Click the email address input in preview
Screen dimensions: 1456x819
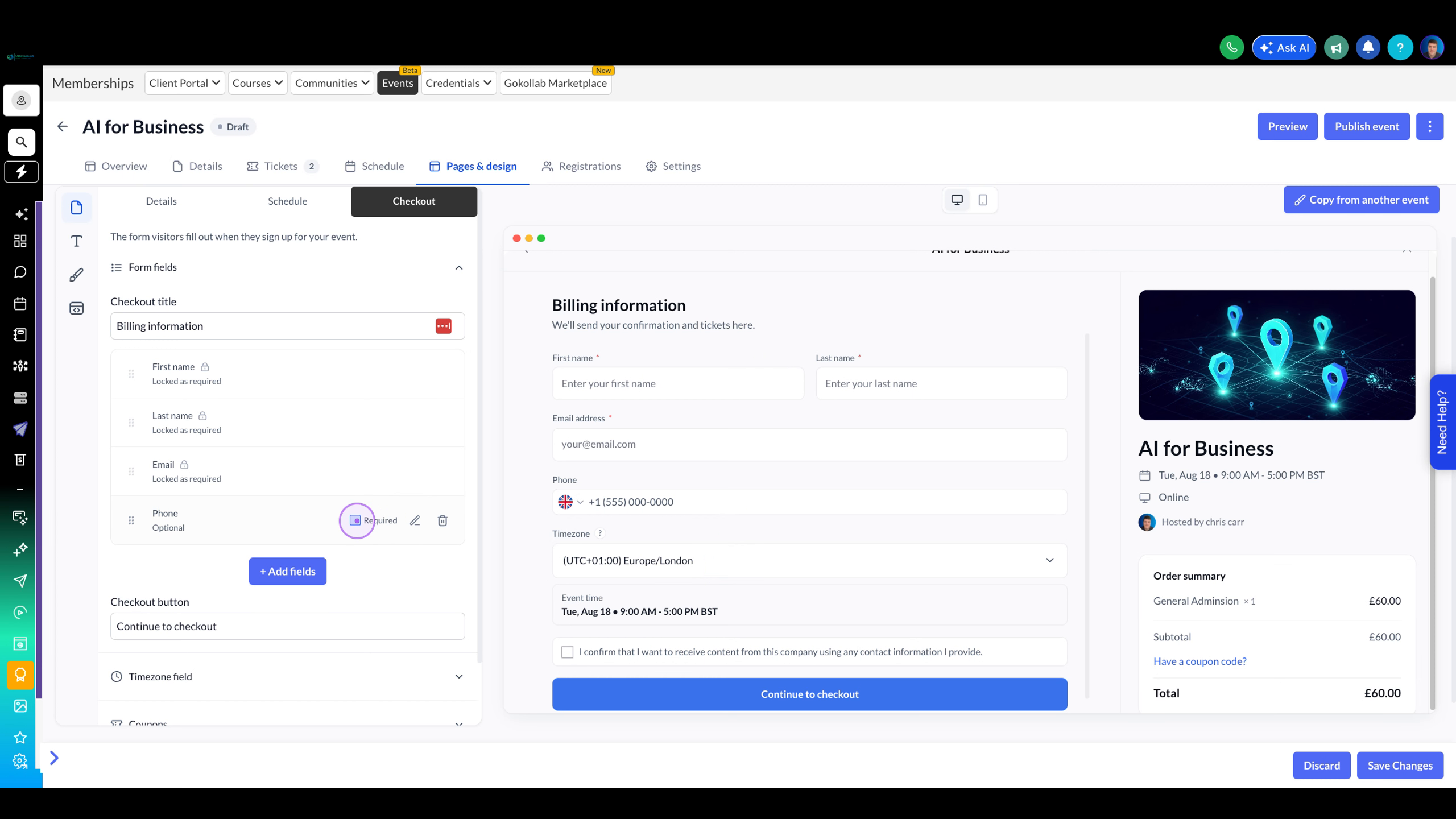[x=809, y=444]
